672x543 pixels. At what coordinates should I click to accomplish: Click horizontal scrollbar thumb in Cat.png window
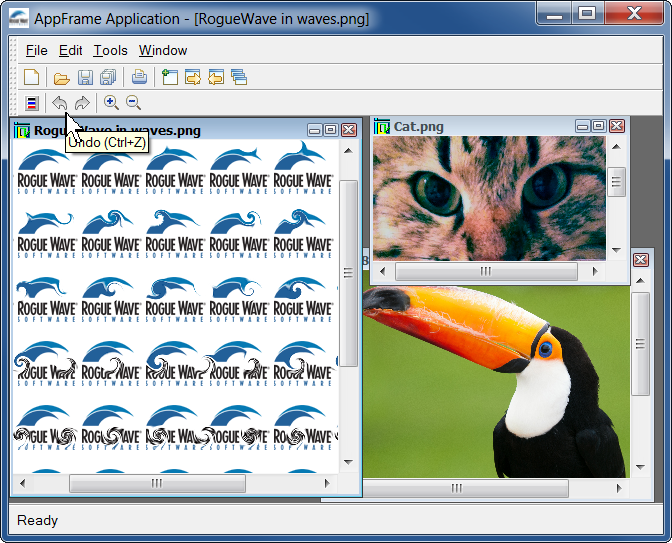click(486, 271)
